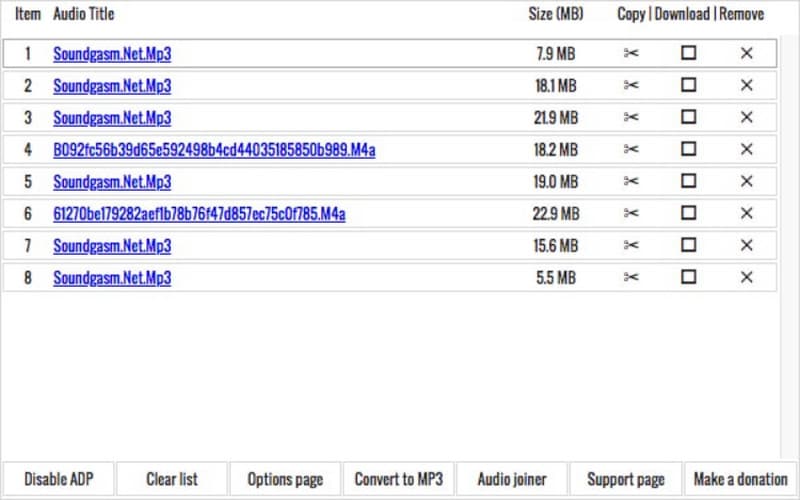The width and height of the screenshot is (800, 500).
Task: Copy link for the 5.5 MB item
Action: 631,278
